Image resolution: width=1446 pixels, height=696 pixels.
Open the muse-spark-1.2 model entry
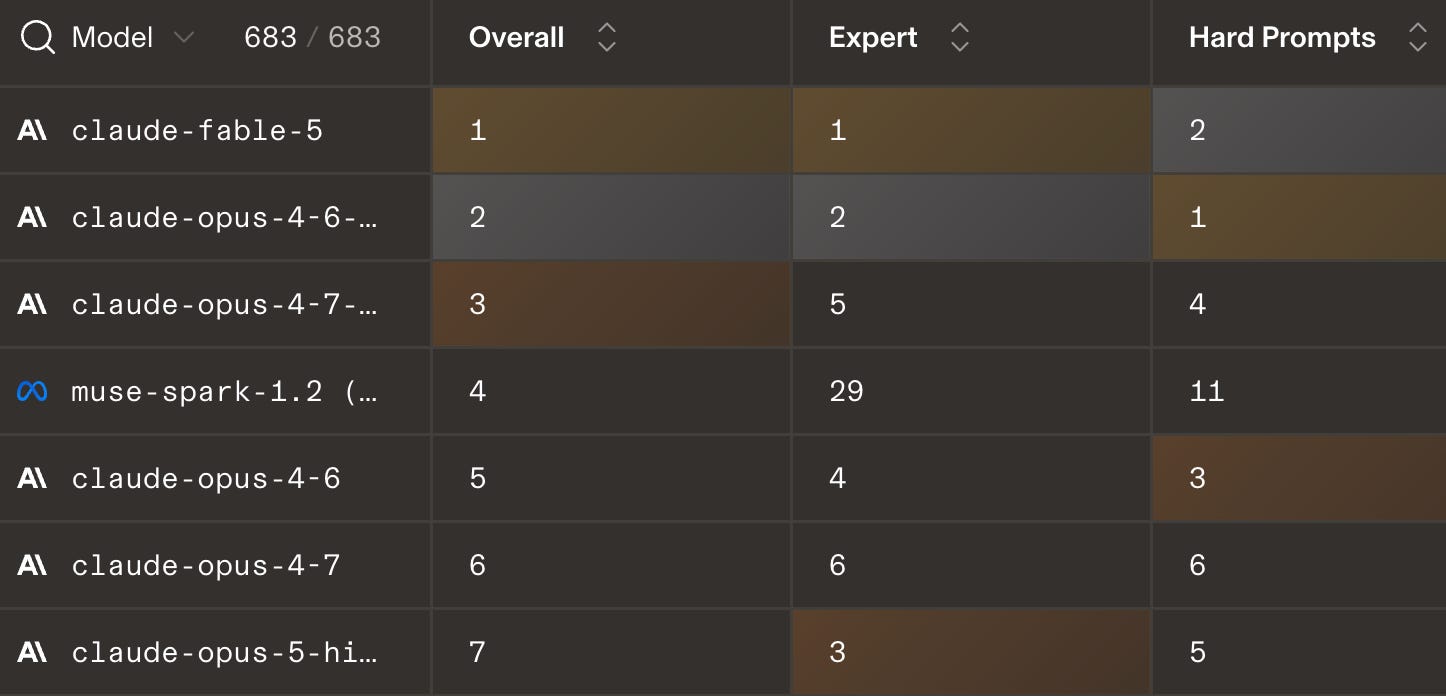[x=224, y=392]
